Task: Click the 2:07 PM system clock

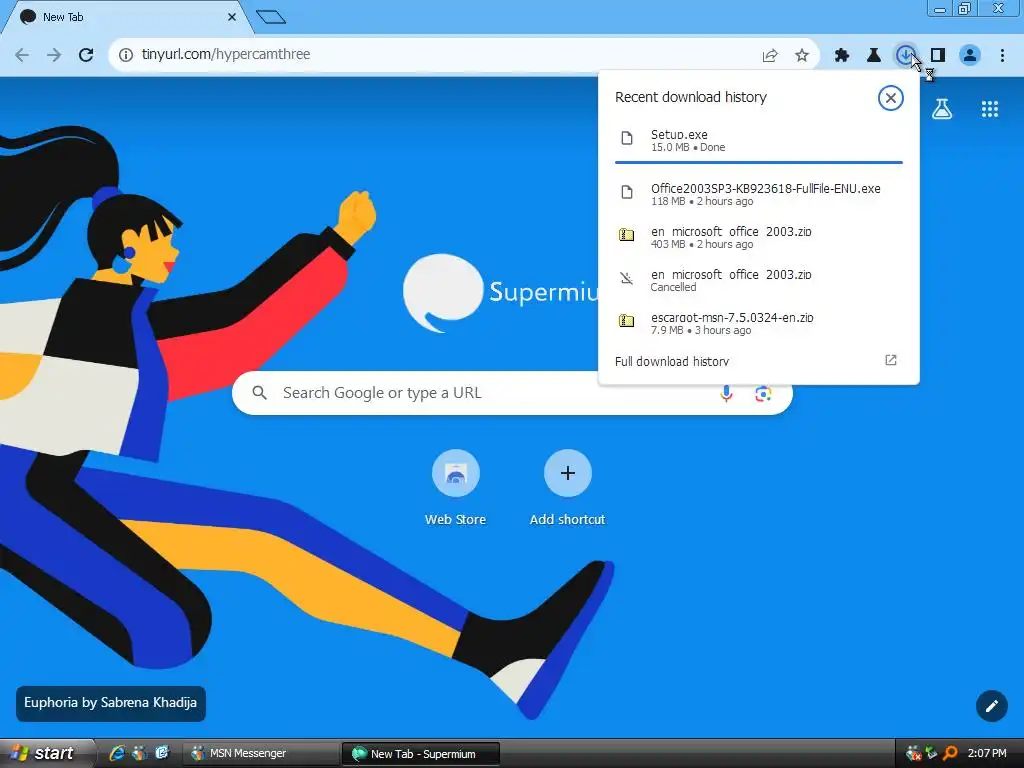Action: pyautogui.click(x=987, y=754)
